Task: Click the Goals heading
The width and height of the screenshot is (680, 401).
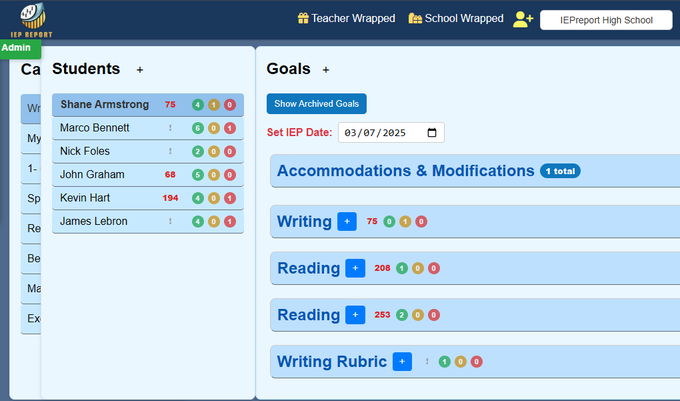Action: 288,68
